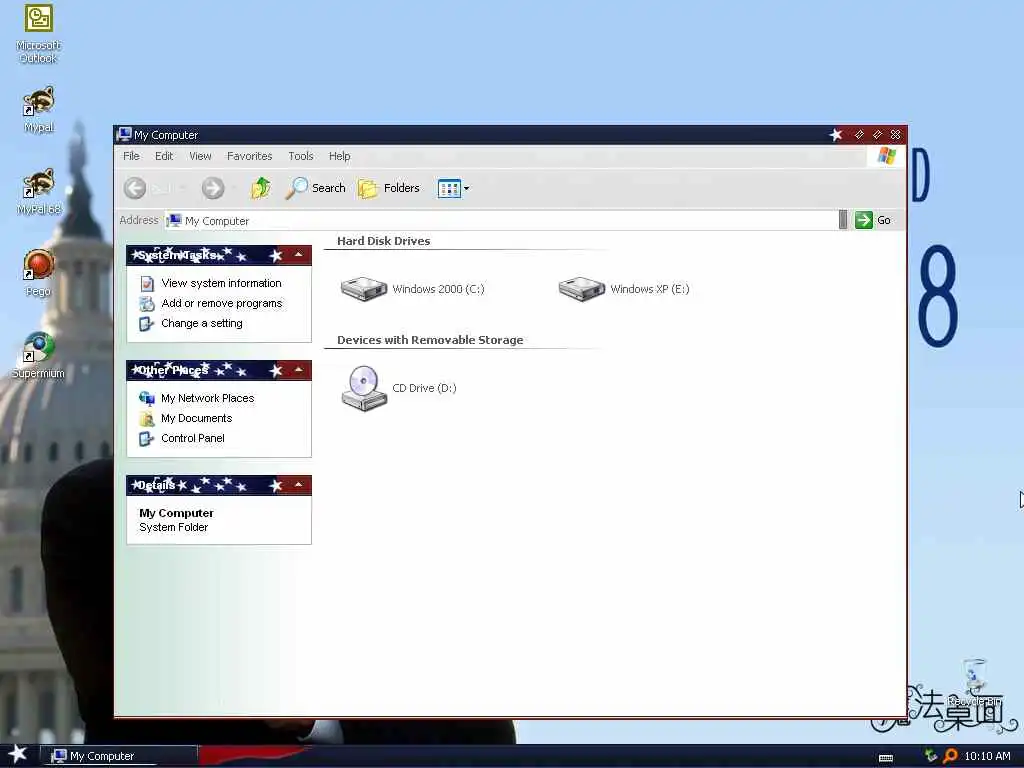Viewport: 1024px width, 768px height.
Task: Click Add or remove programs link
Action: pyautogui.click(x=221, y=303)
